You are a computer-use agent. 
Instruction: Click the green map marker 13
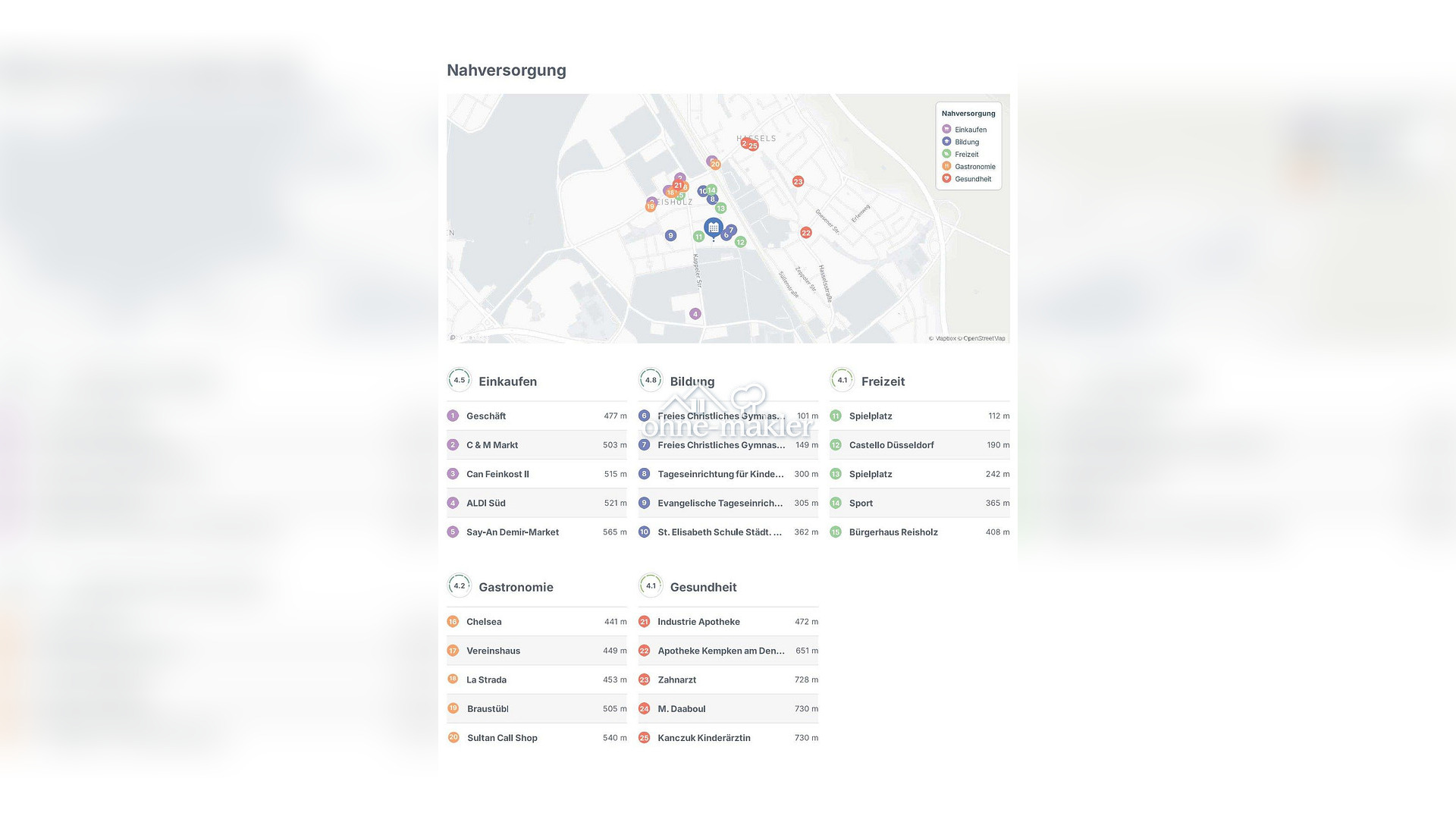tap(720, 208)
